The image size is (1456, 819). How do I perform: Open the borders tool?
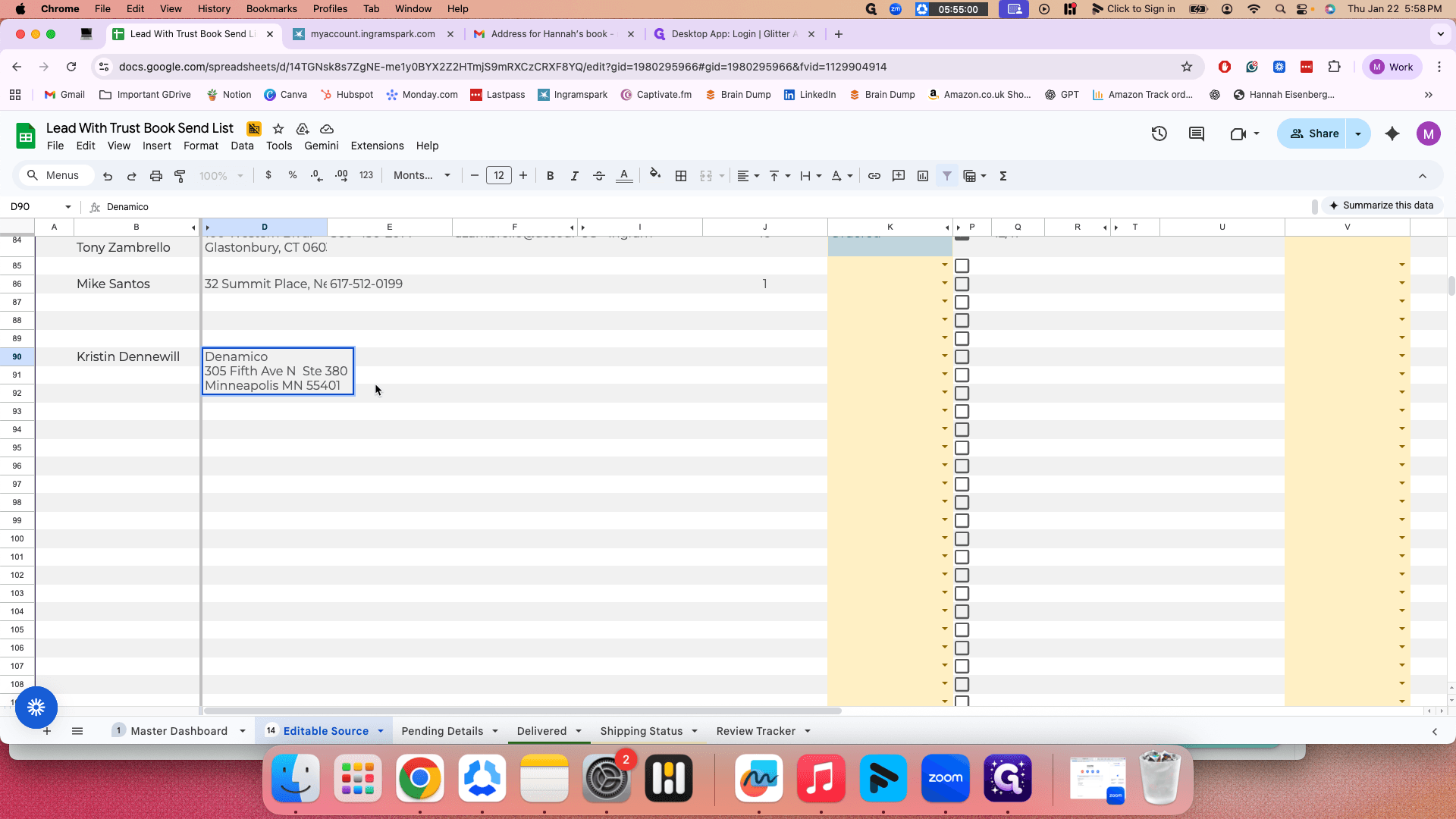[x=681, y=176]
